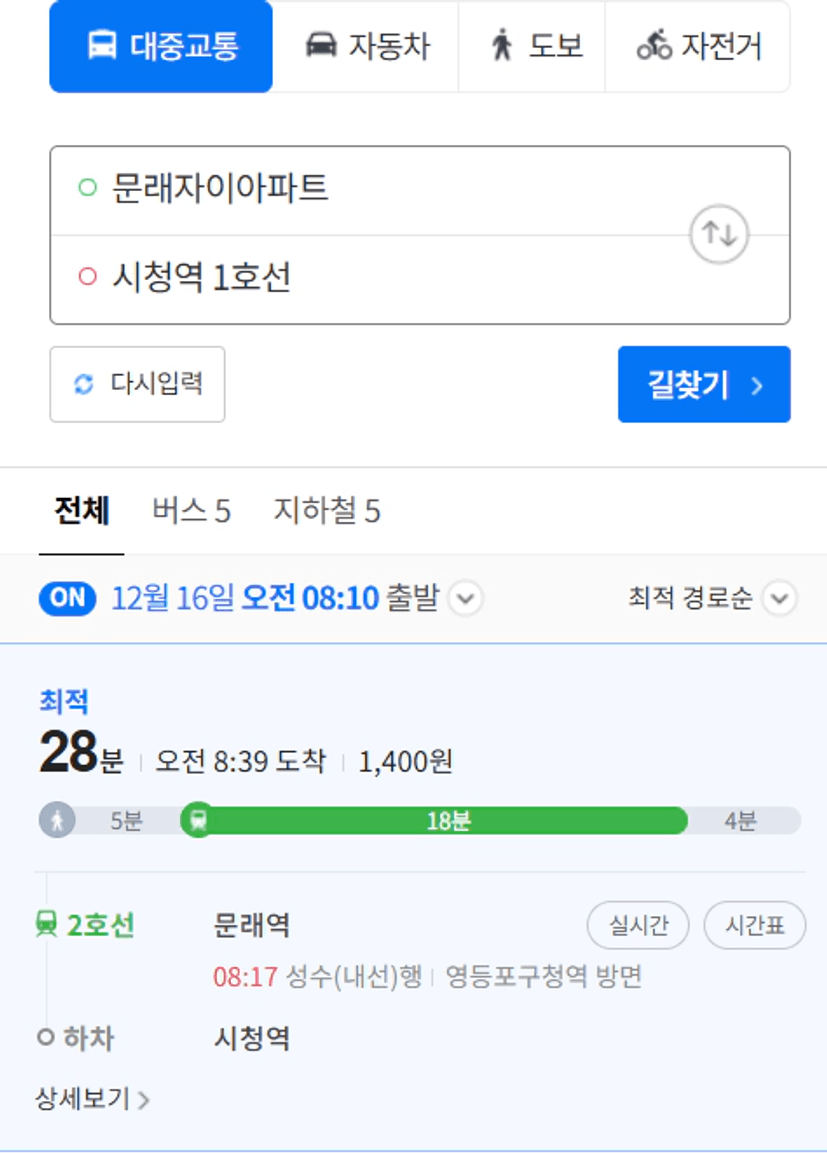Edit the 문래자이아파트 origin field
This screenshot has width=827, height=1153.
coord(368,190)
